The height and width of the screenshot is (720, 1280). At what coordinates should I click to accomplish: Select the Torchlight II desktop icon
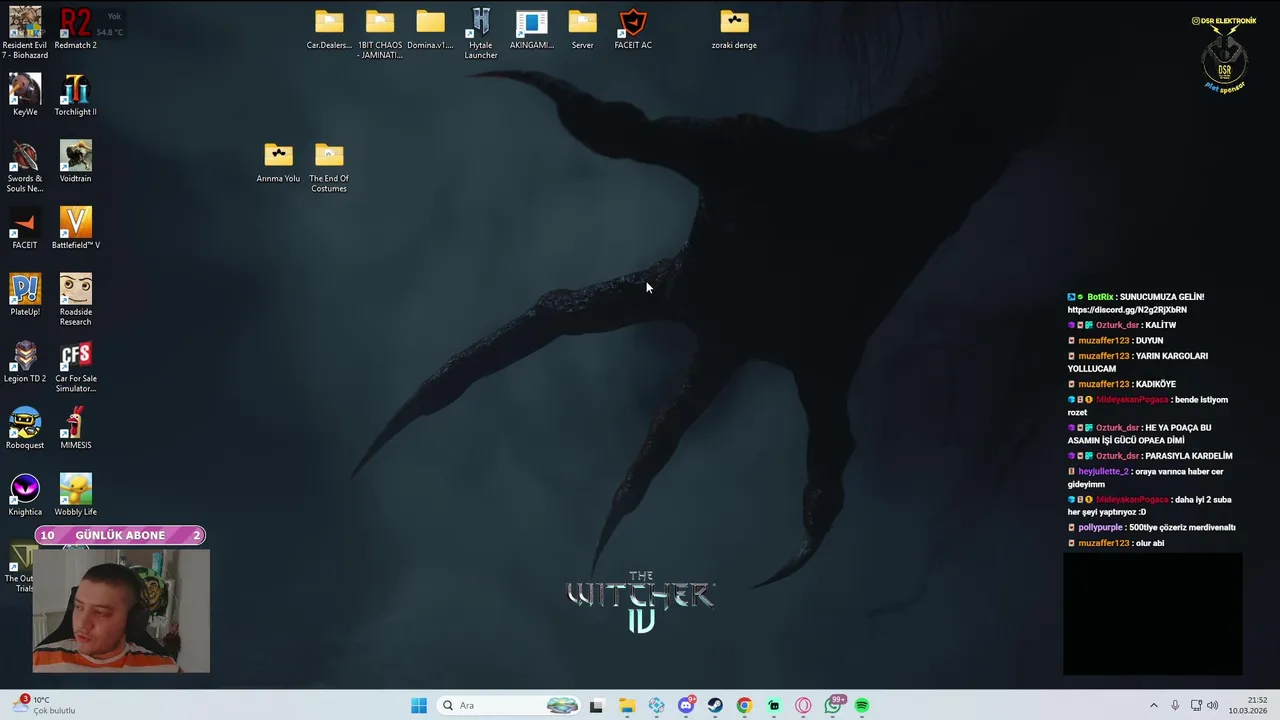click(76, 95)
